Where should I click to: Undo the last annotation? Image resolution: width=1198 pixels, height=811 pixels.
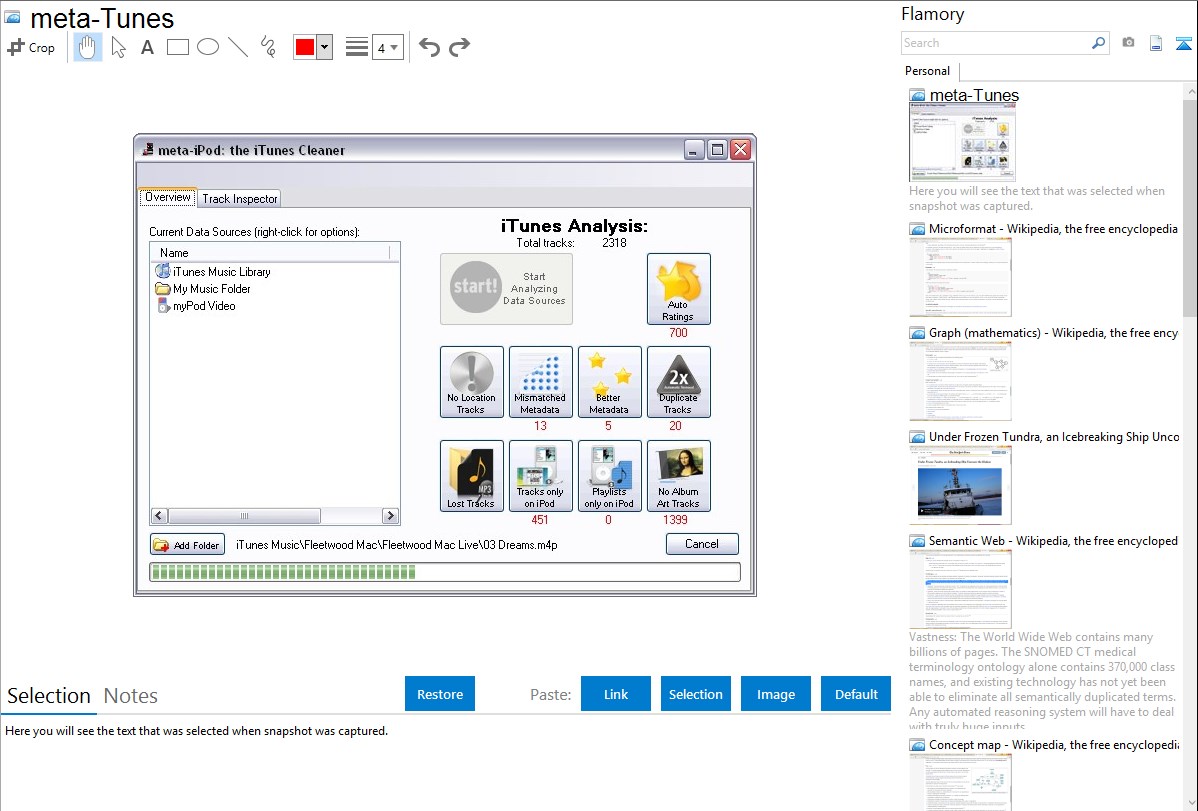(429, 47)
